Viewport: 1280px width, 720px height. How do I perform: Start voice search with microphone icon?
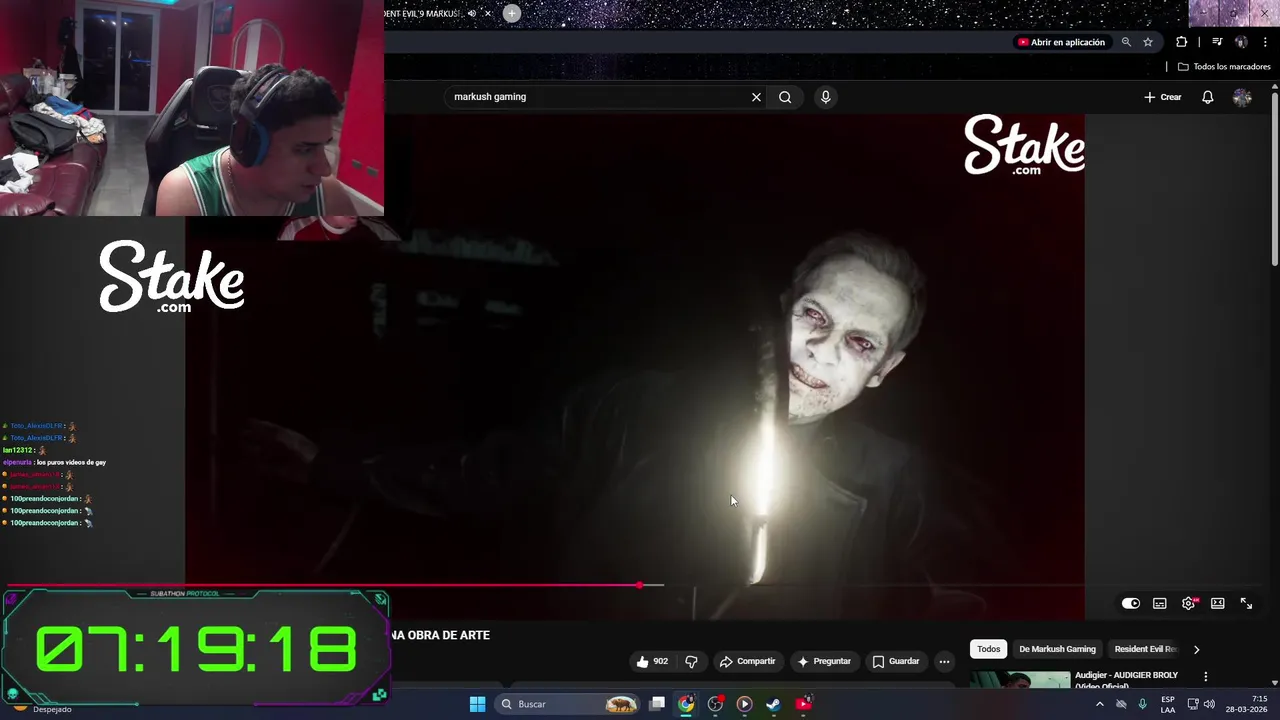point(825,97)
